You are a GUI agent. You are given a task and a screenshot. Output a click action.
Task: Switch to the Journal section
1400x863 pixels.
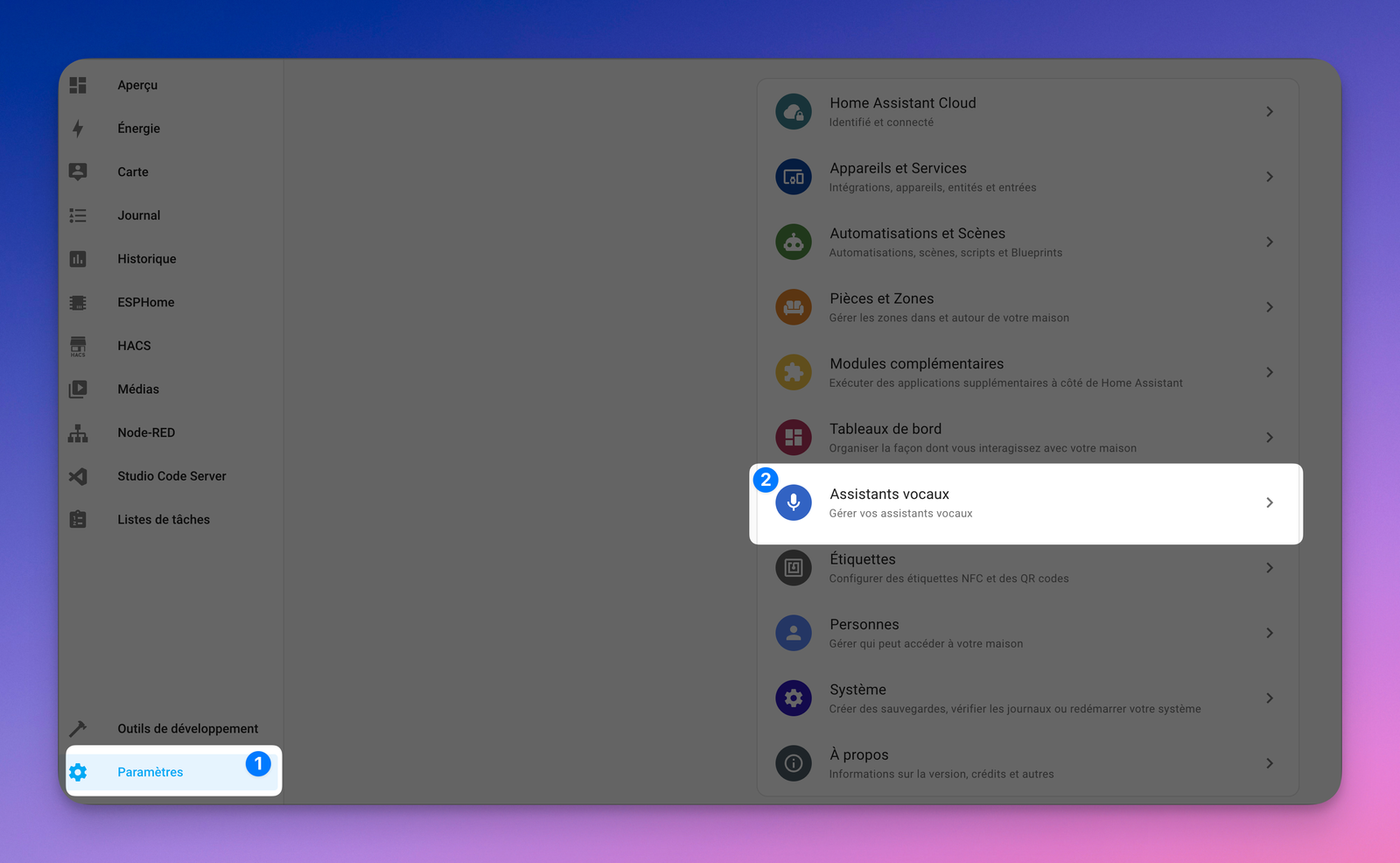(x=138, y=214)
